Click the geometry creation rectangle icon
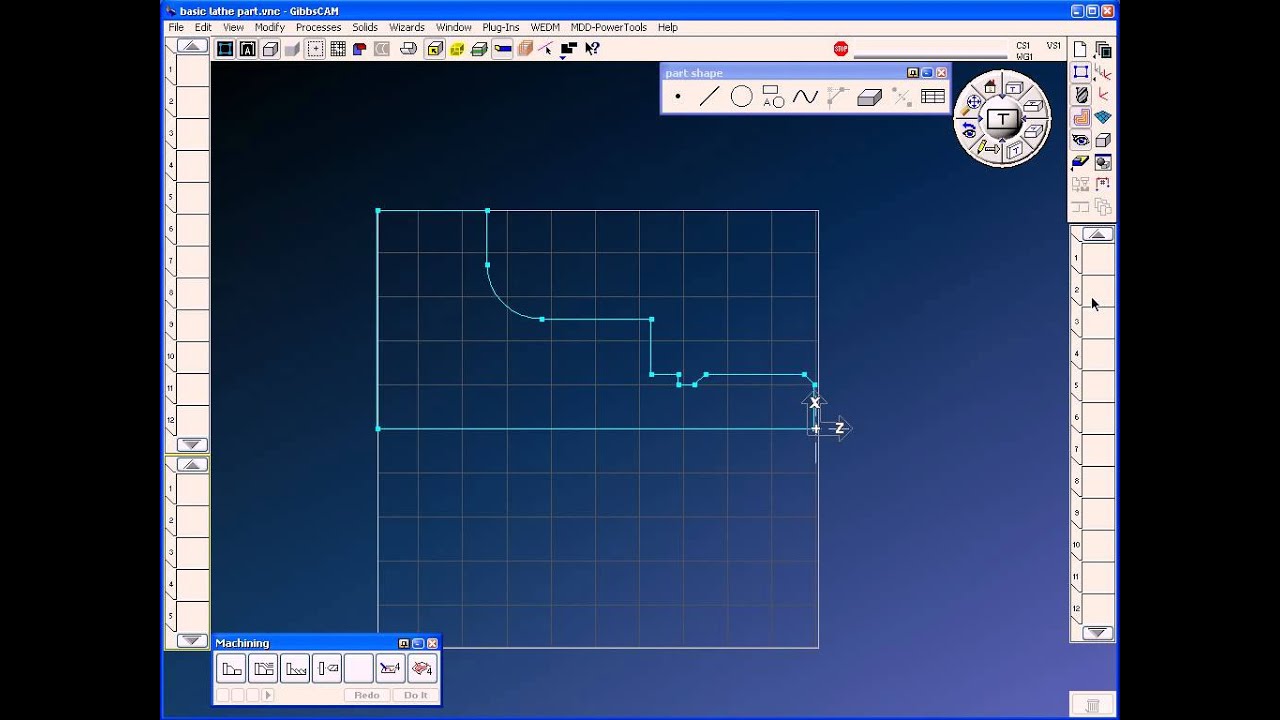The height and width of the screenshot is (720, 1280). click(1081, 72)
